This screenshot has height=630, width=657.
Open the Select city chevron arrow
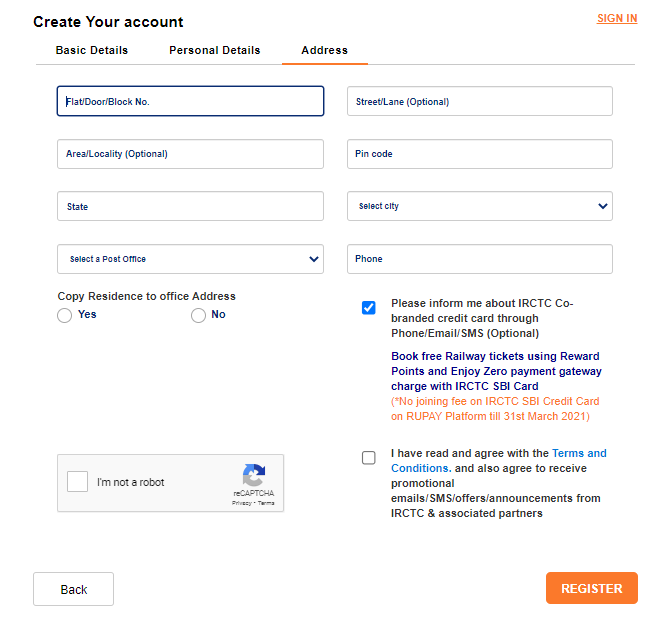603,206
